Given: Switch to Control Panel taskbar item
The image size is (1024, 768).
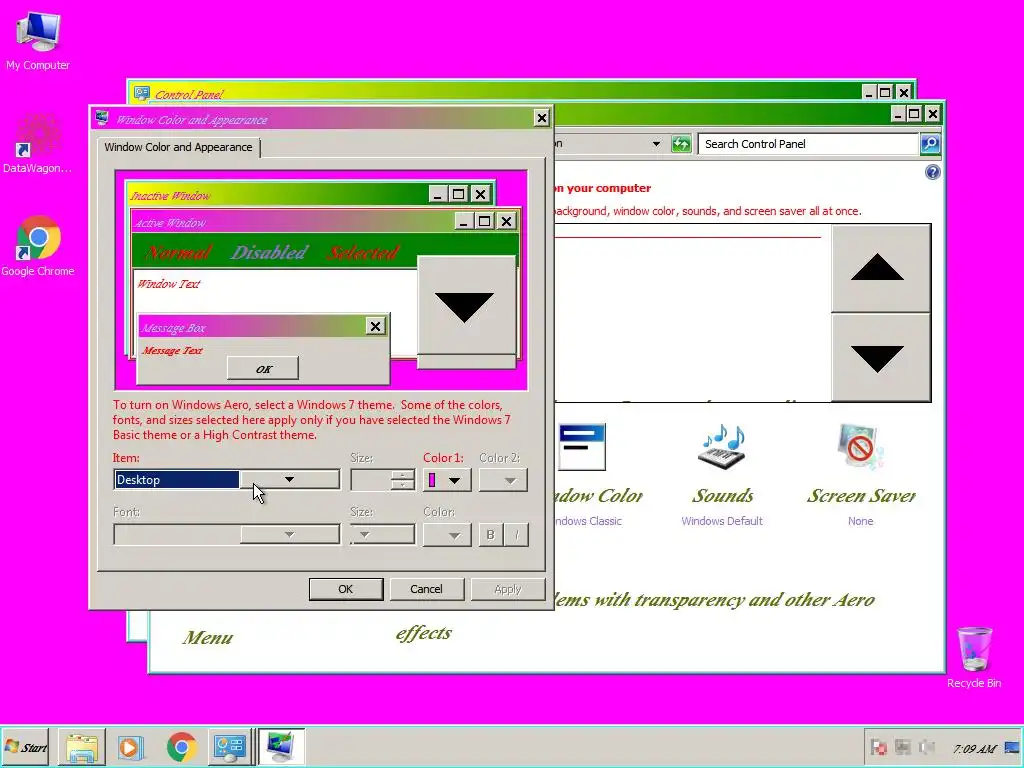Looking at the screenshot, I should 230,747.
